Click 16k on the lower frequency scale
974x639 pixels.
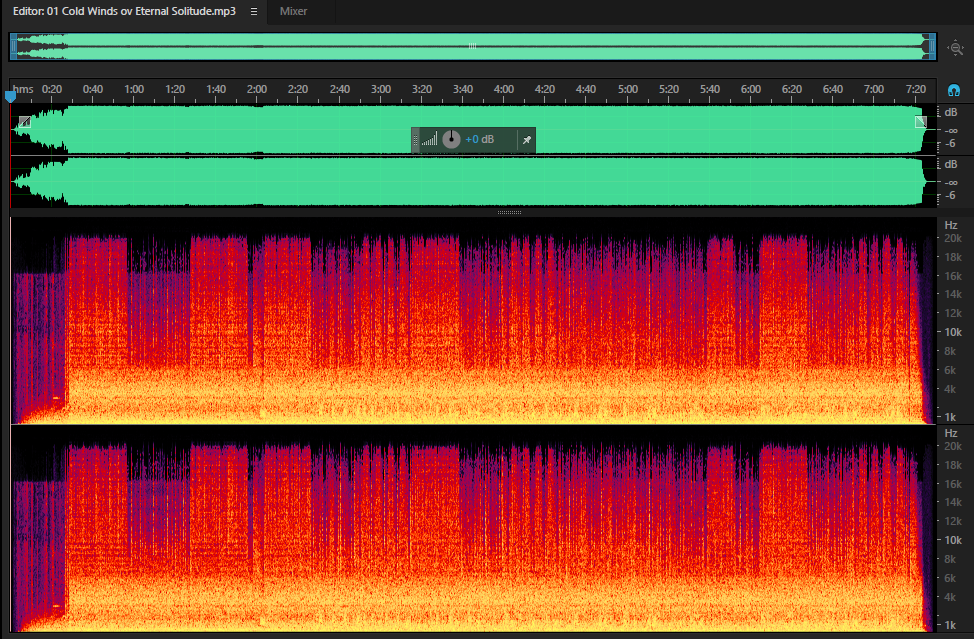coord(953,484)
